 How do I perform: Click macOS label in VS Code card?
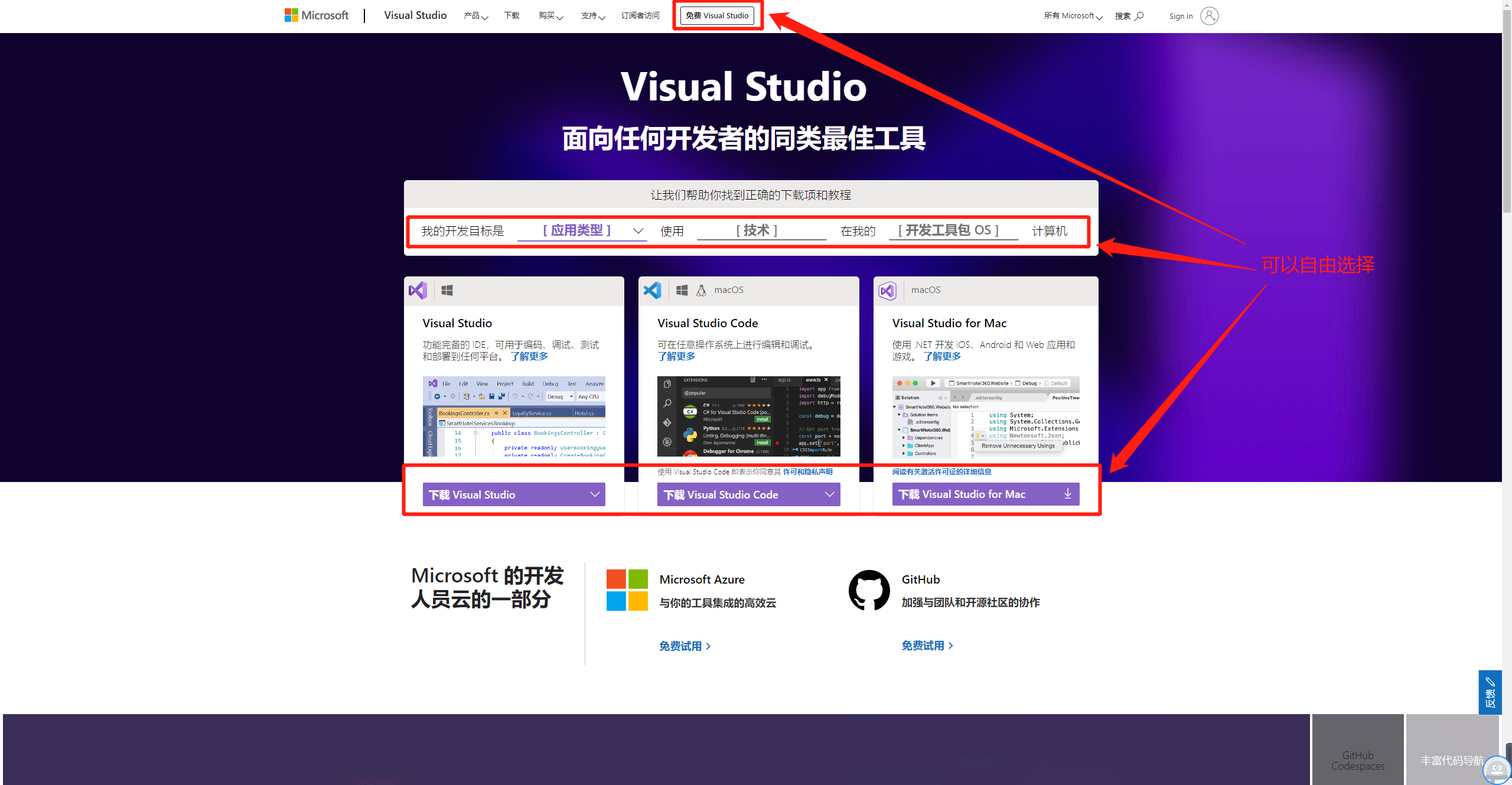click(x=729, y=290)
